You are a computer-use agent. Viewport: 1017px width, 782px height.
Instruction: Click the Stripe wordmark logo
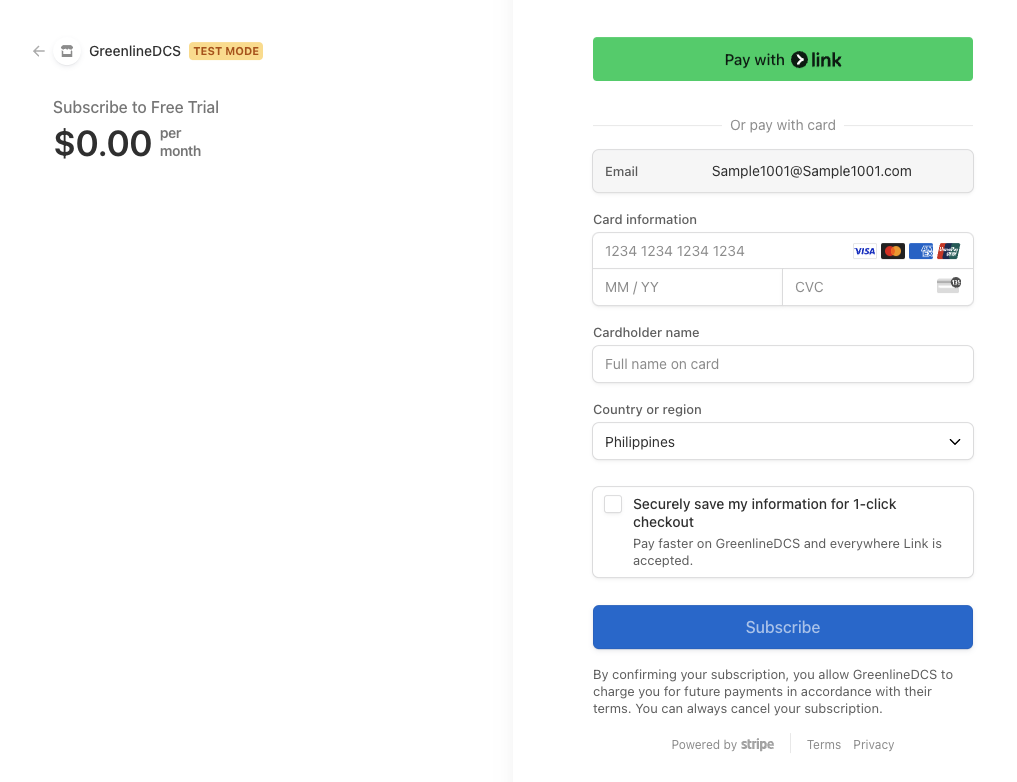coord(757,744)
